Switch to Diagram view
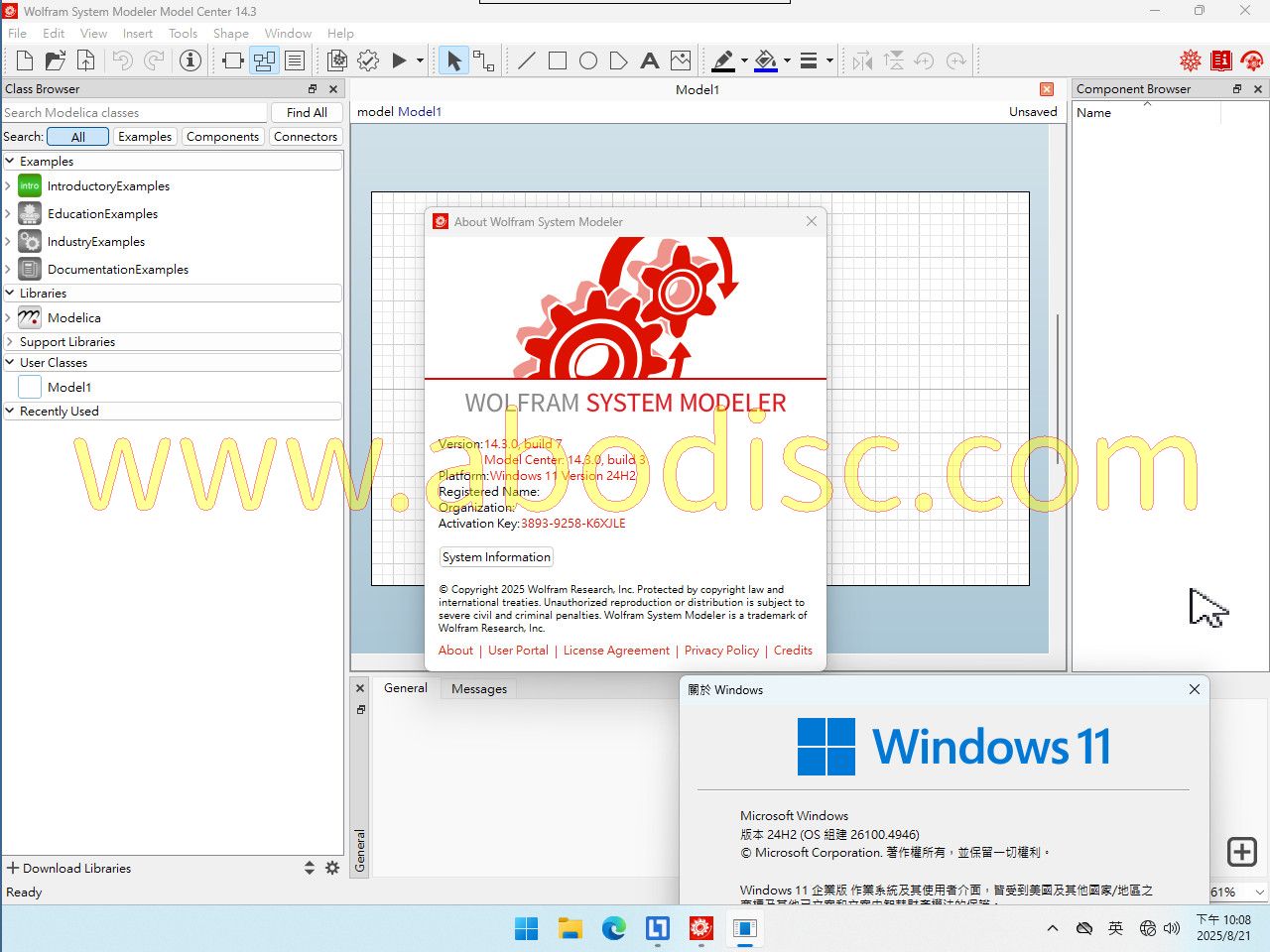Image resolution: width=1270 pixels, height=952 pixels. click(x=264, y=60)
